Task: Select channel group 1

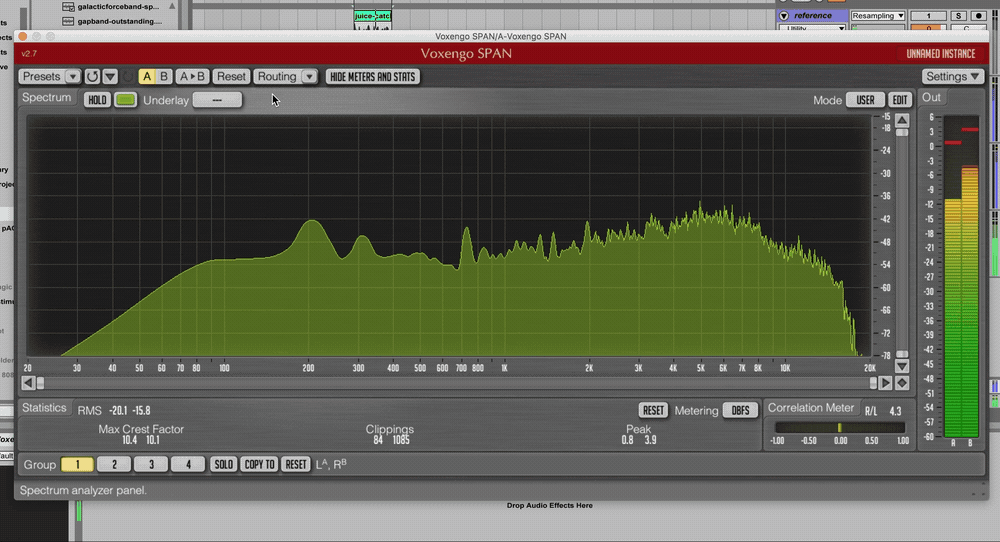Action: [77, 465]
